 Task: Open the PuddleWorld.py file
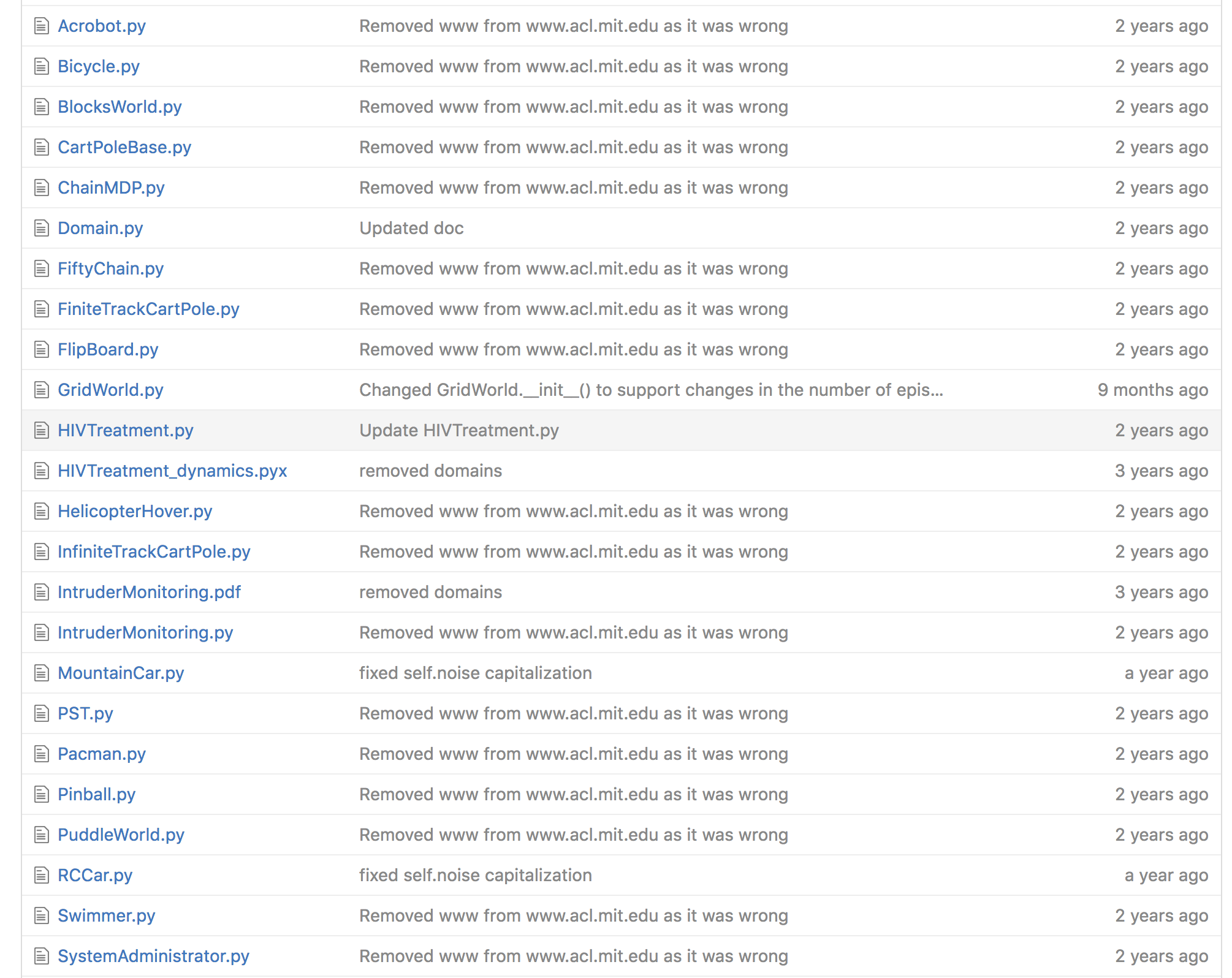click(121, 835)
